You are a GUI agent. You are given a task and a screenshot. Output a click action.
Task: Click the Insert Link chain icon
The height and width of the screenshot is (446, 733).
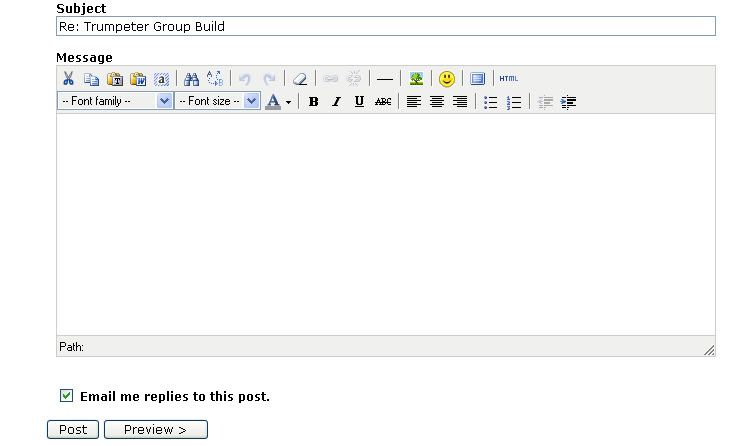click(x=331, y=79)
